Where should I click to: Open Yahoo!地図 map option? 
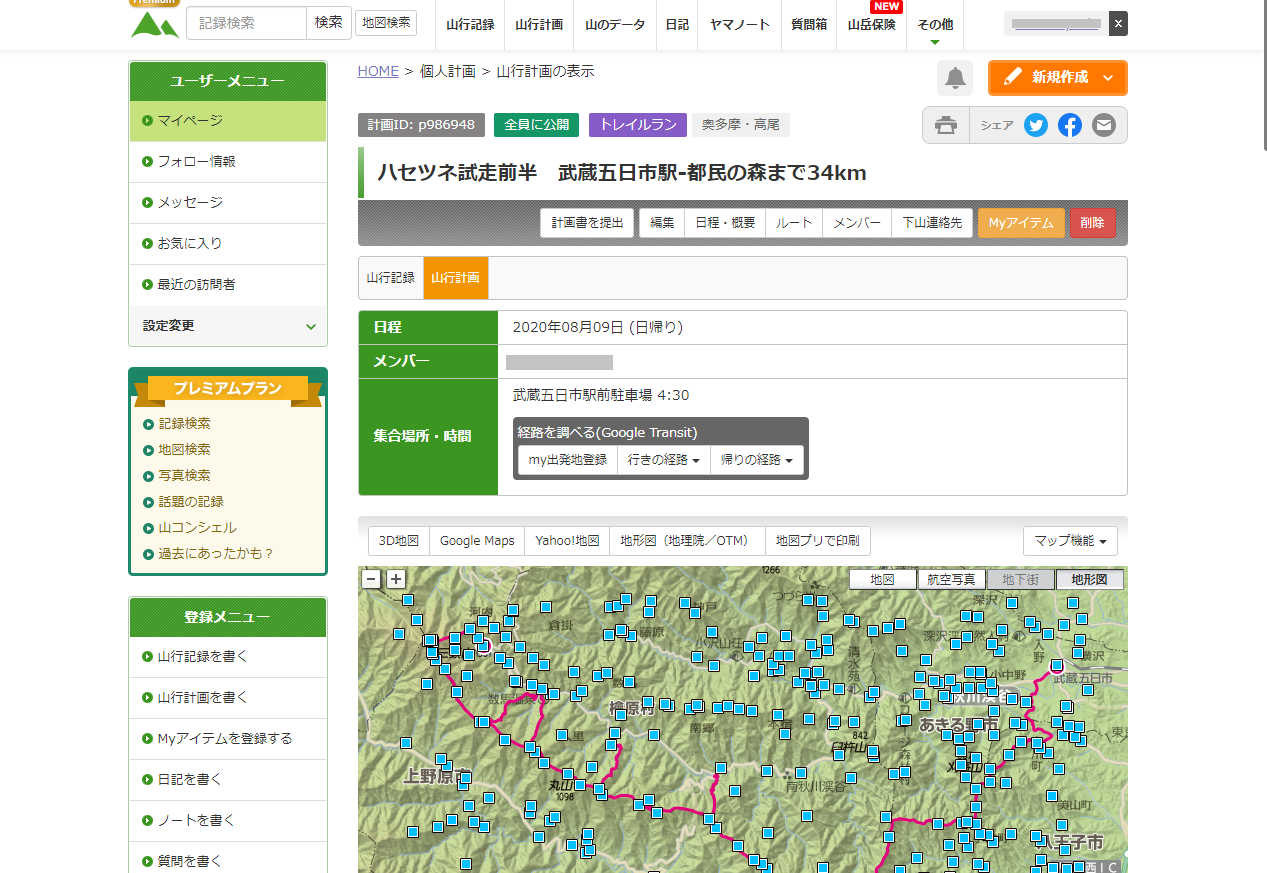point(567,541)
